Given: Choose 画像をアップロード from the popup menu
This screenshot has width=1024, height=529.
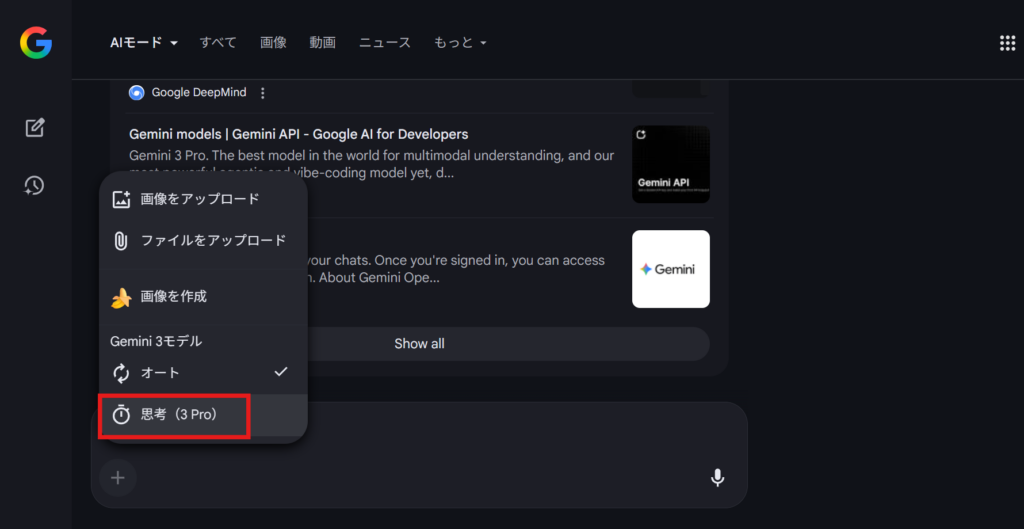Looking at the screenshot, I should [200, 199].
